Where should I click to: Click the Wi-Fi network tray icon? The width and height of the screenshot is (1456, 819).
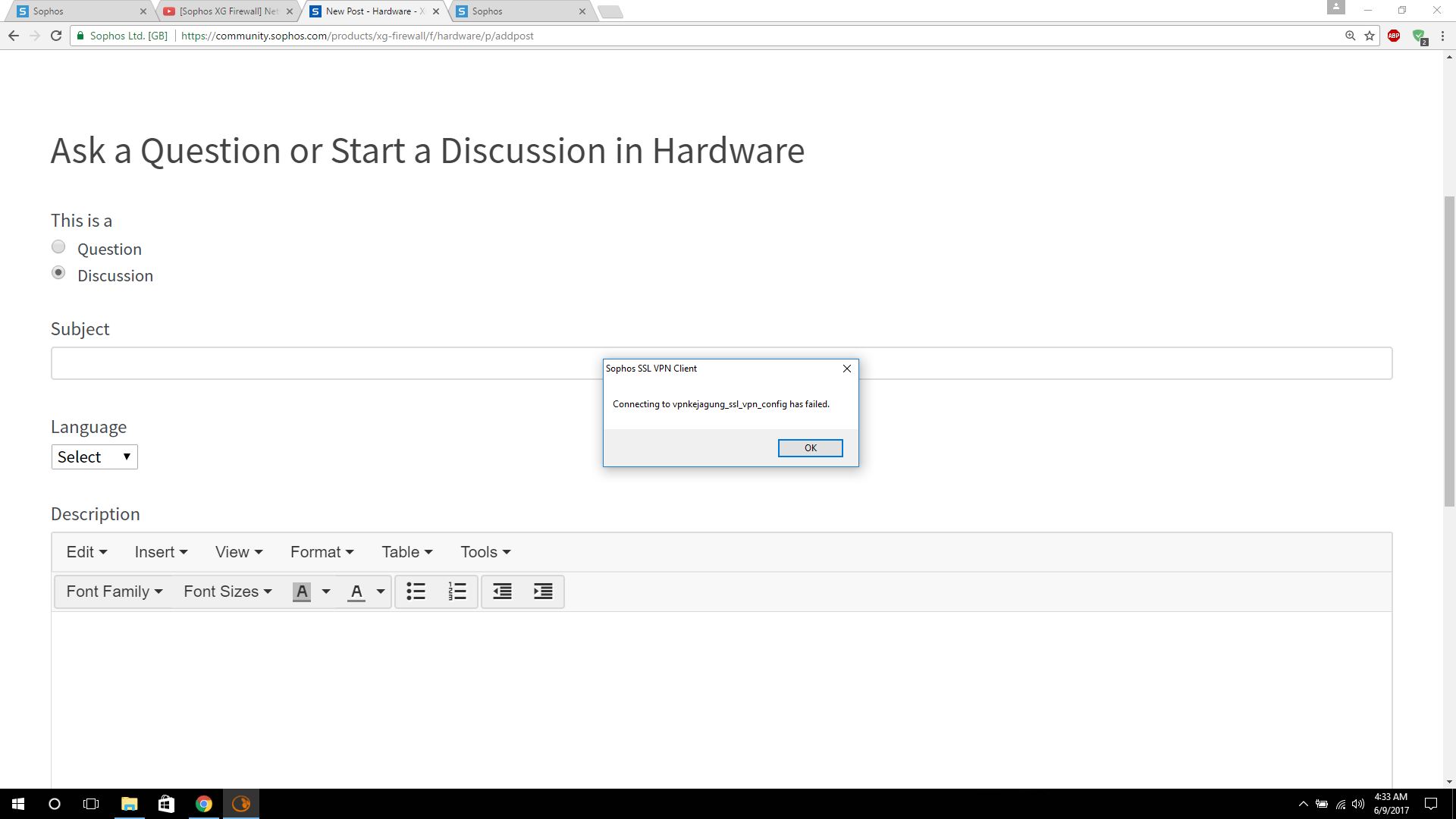pos(1341,804)
